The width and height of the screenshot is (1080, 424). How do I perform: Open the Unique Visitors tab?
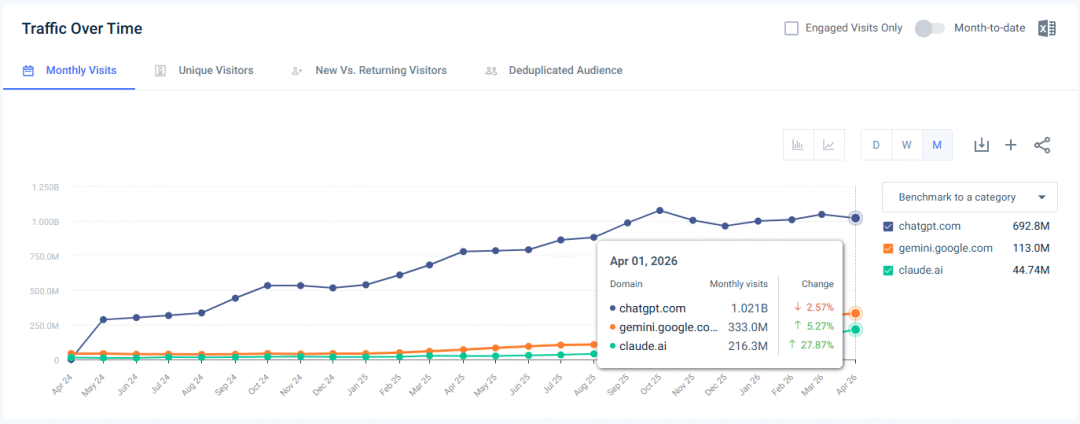tap(204, 70)
